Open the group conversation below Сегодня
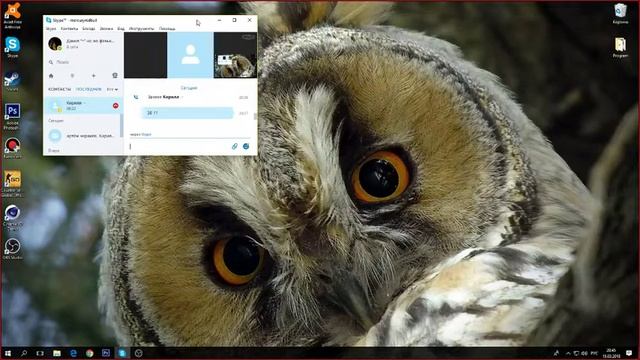 83,136
